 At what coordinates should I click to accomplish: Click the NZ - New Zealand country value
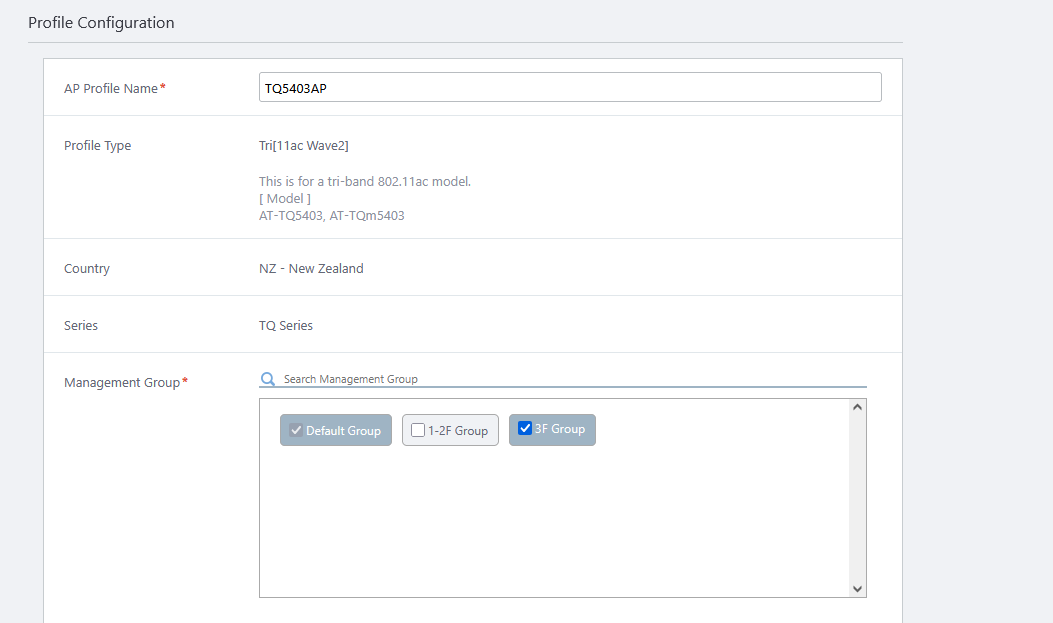pos(311,268)
